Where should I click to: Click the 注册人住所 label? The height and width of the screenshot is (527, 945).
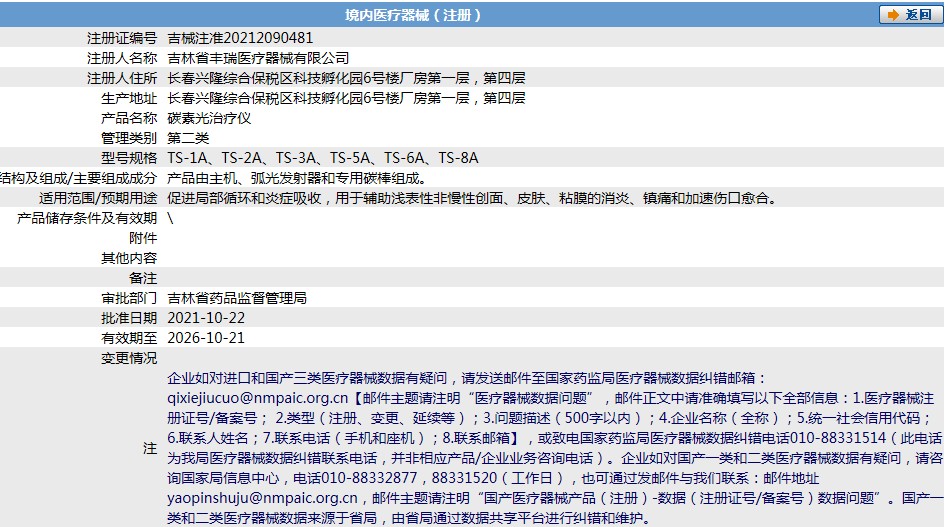(x=122, y=78)
